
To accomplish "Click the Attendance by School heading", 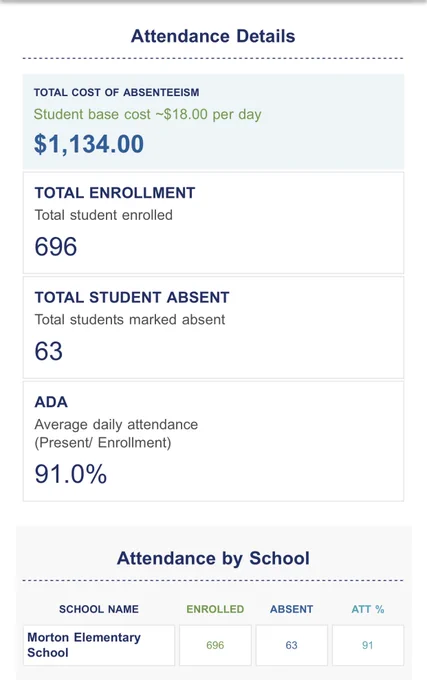I will click(x=213, y=559).
